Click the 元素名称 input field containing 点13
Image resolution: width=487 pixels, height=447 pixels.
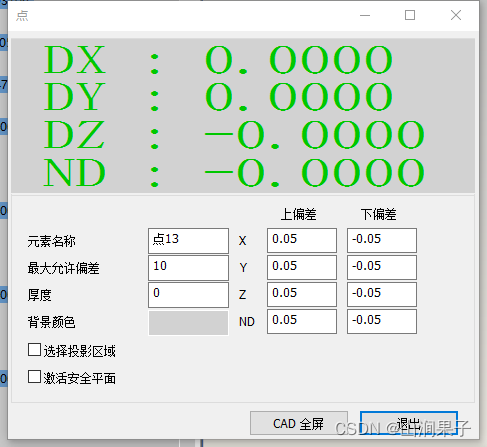tap(188, 241)
